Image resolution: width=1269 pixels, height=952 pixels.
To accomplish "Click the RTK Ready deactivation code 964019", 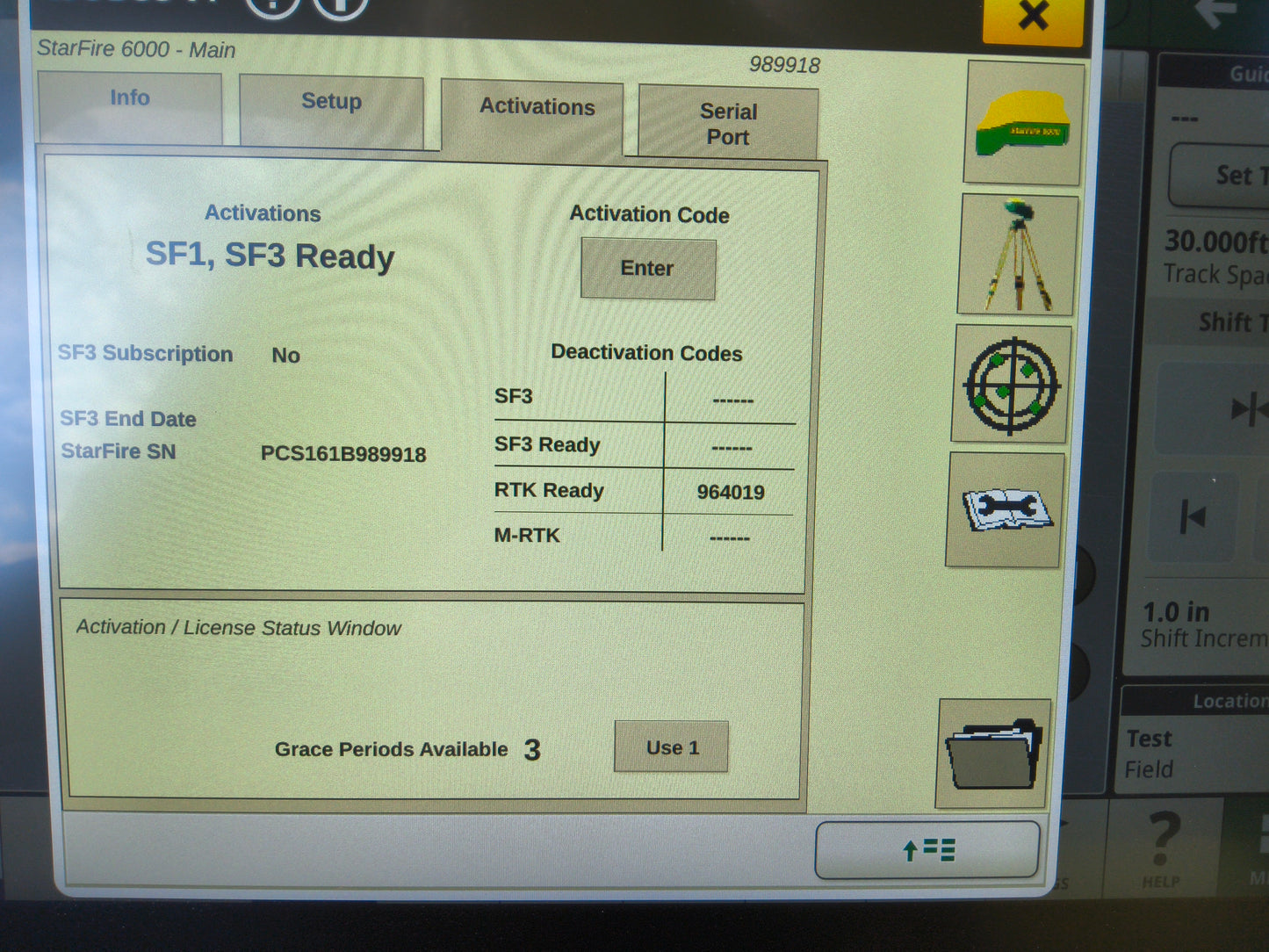I will coord(731,493).
